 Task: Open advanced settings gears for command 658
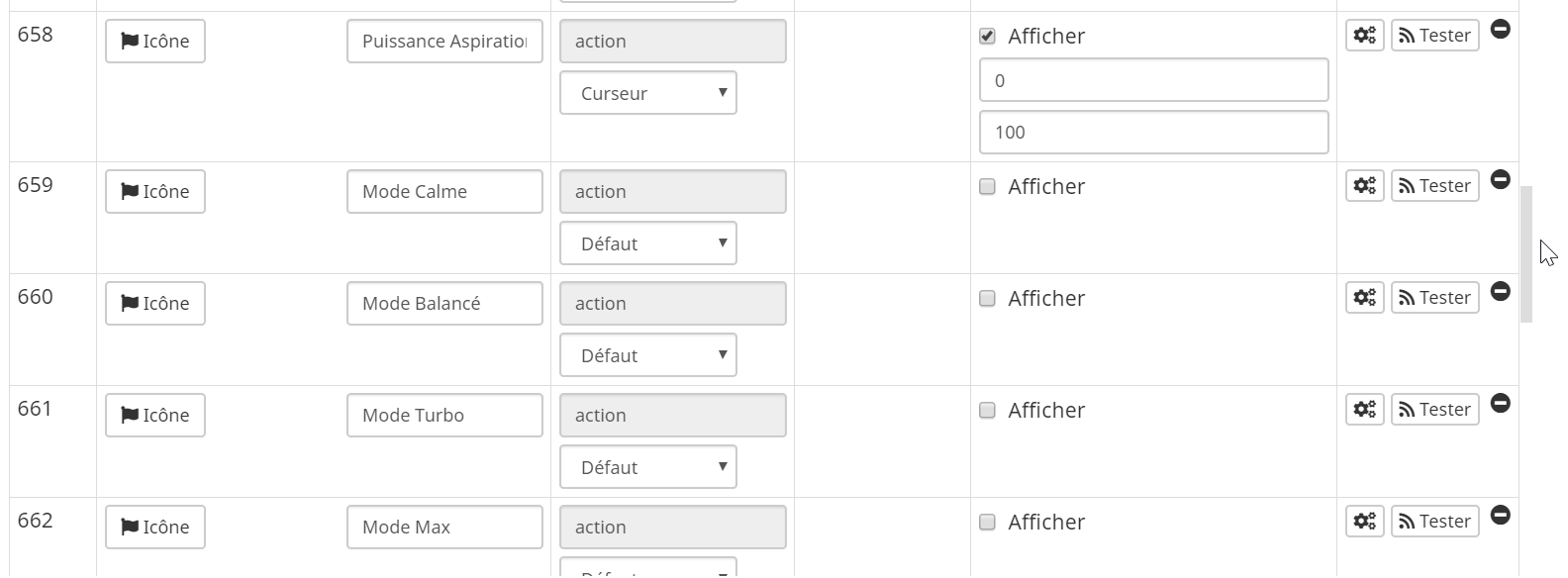coord(1364,36)
